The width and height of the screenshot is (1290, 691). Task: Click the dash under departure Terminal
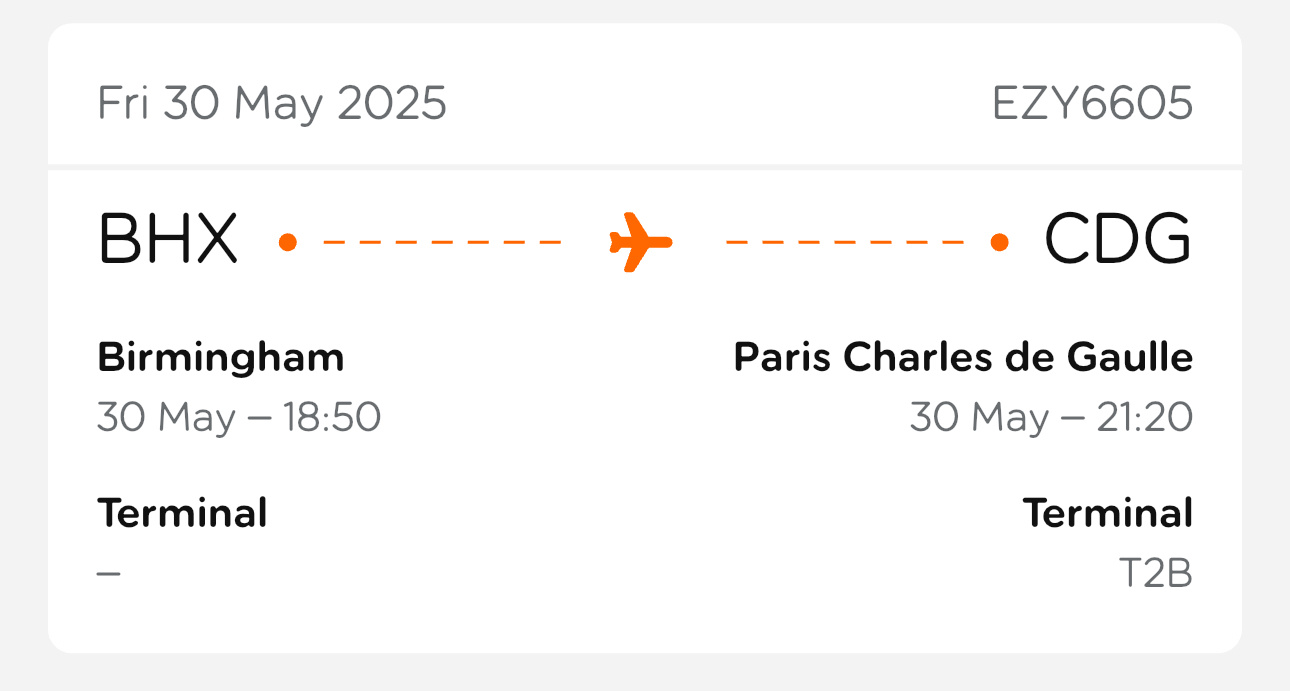pos(109,574)
